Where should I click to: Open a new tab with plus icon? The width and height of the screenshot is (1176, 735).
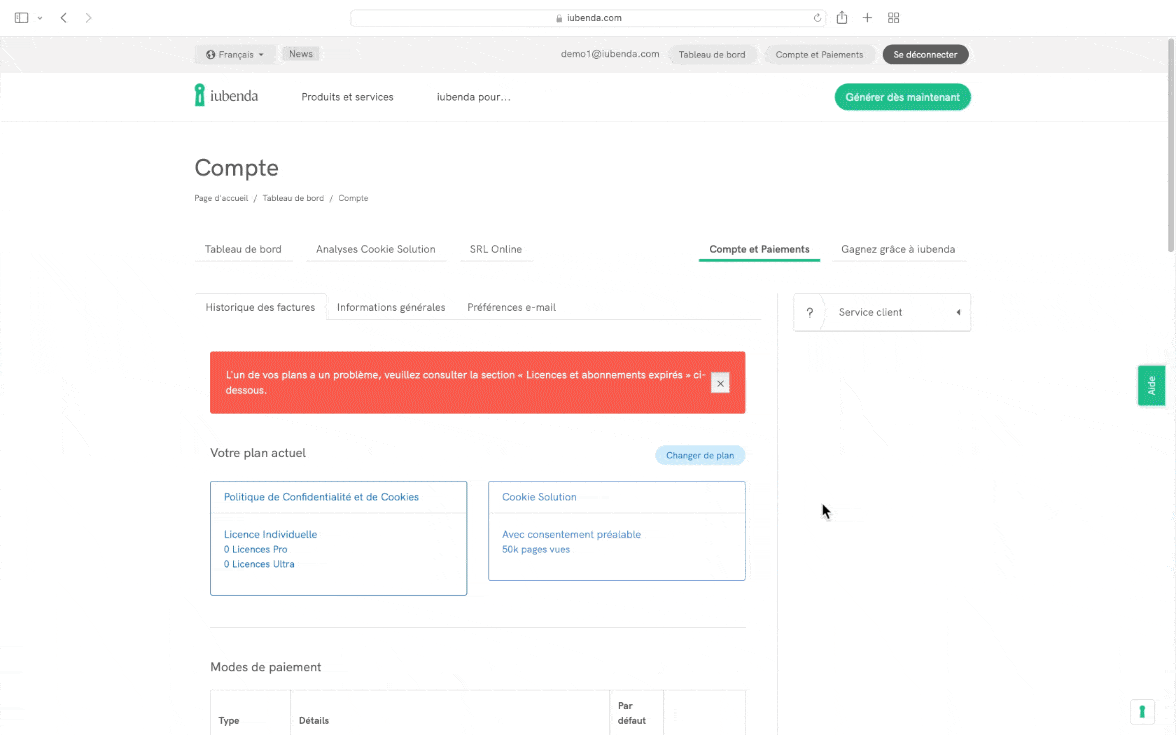coord(867,18)
